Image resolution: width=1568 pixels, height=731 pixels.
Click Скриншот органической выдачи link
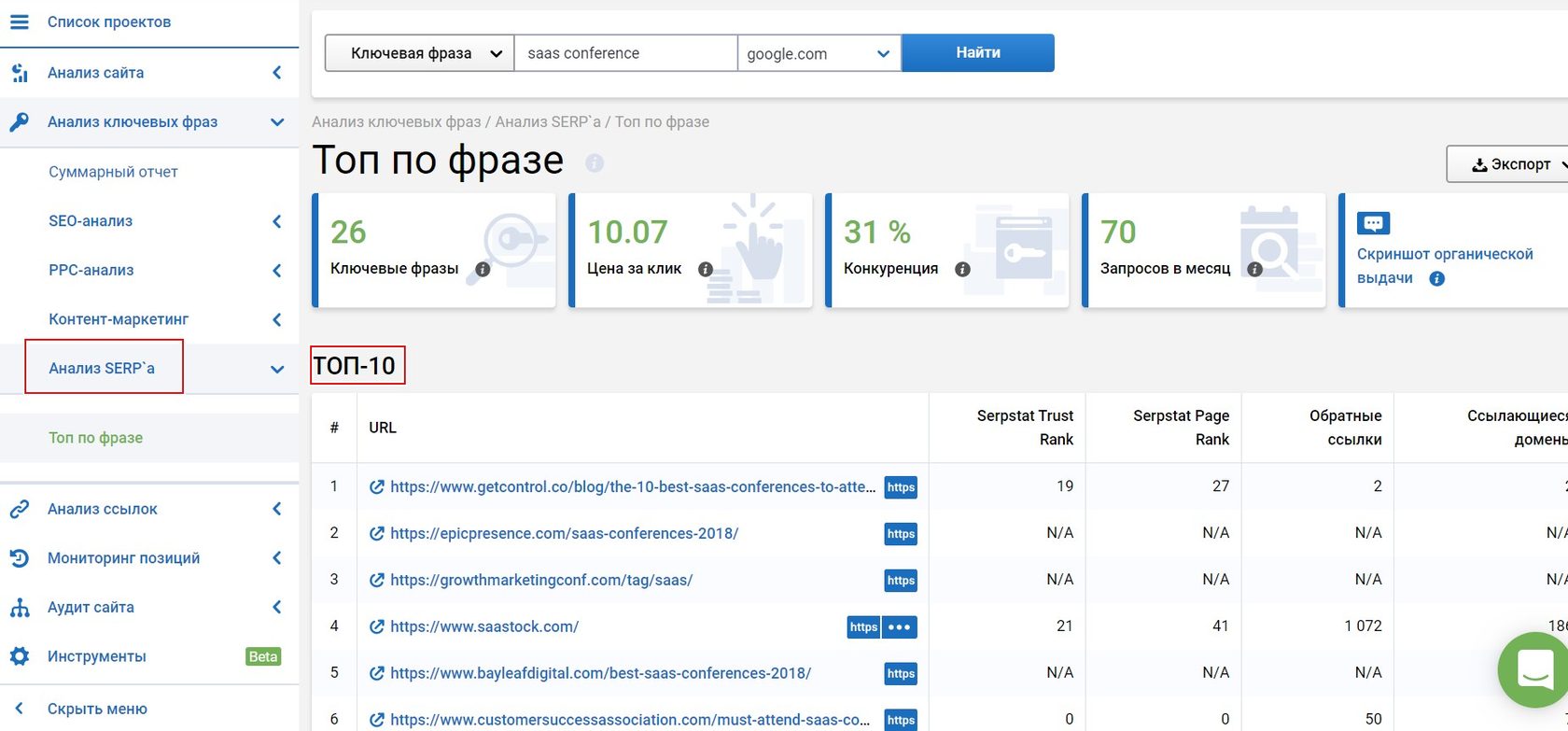coord(1445,266)
